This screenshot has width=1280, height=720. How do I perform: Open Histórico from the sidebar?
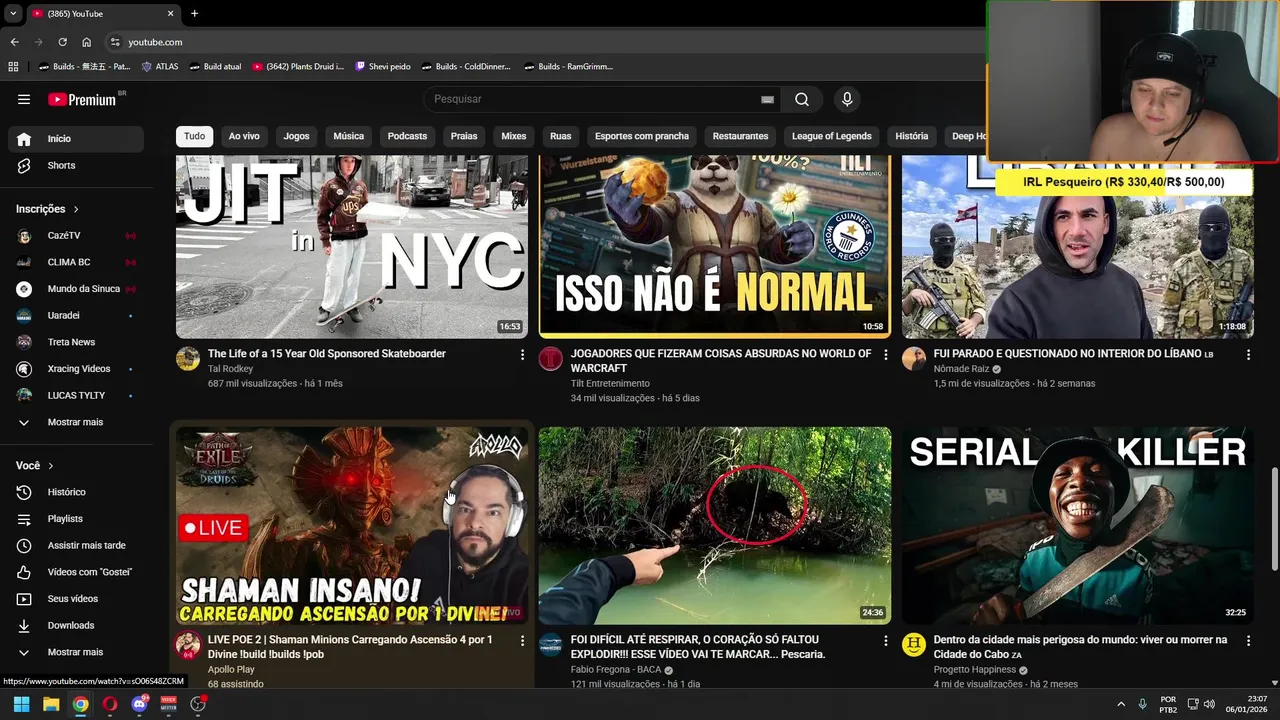(76, 492)
